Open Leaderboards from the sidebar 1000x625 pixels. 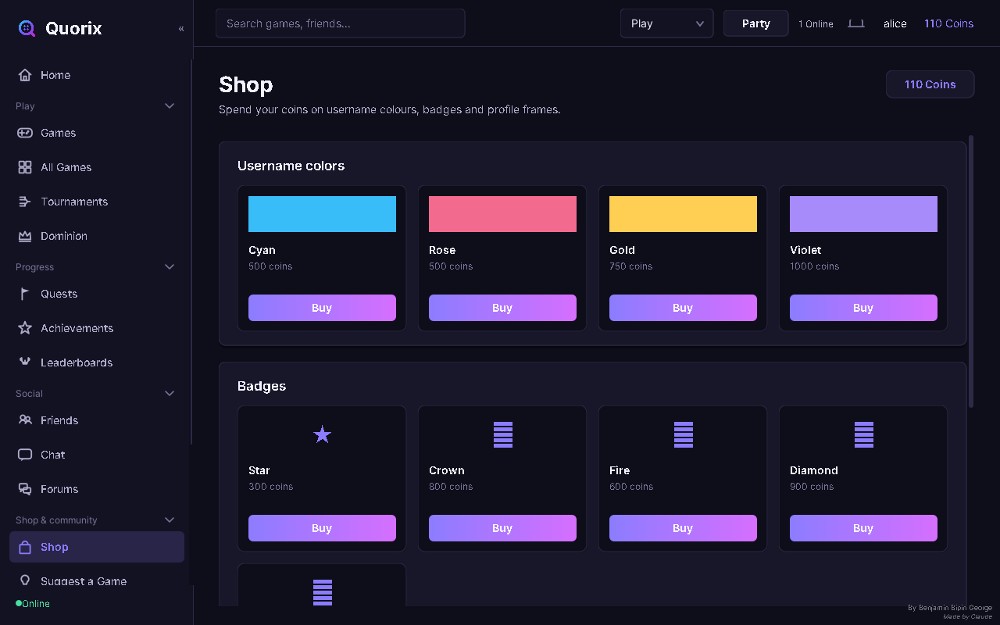pos(97,362)
